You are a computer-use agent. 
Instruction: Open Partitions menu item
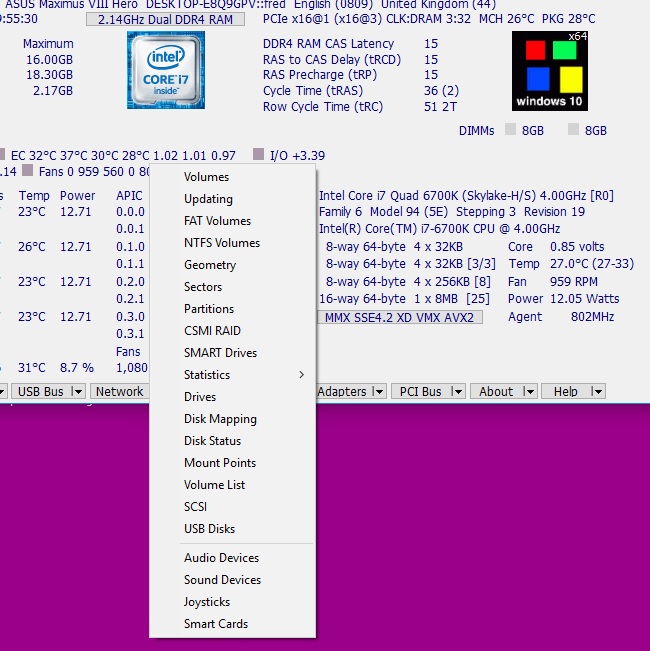click(232, 309)
